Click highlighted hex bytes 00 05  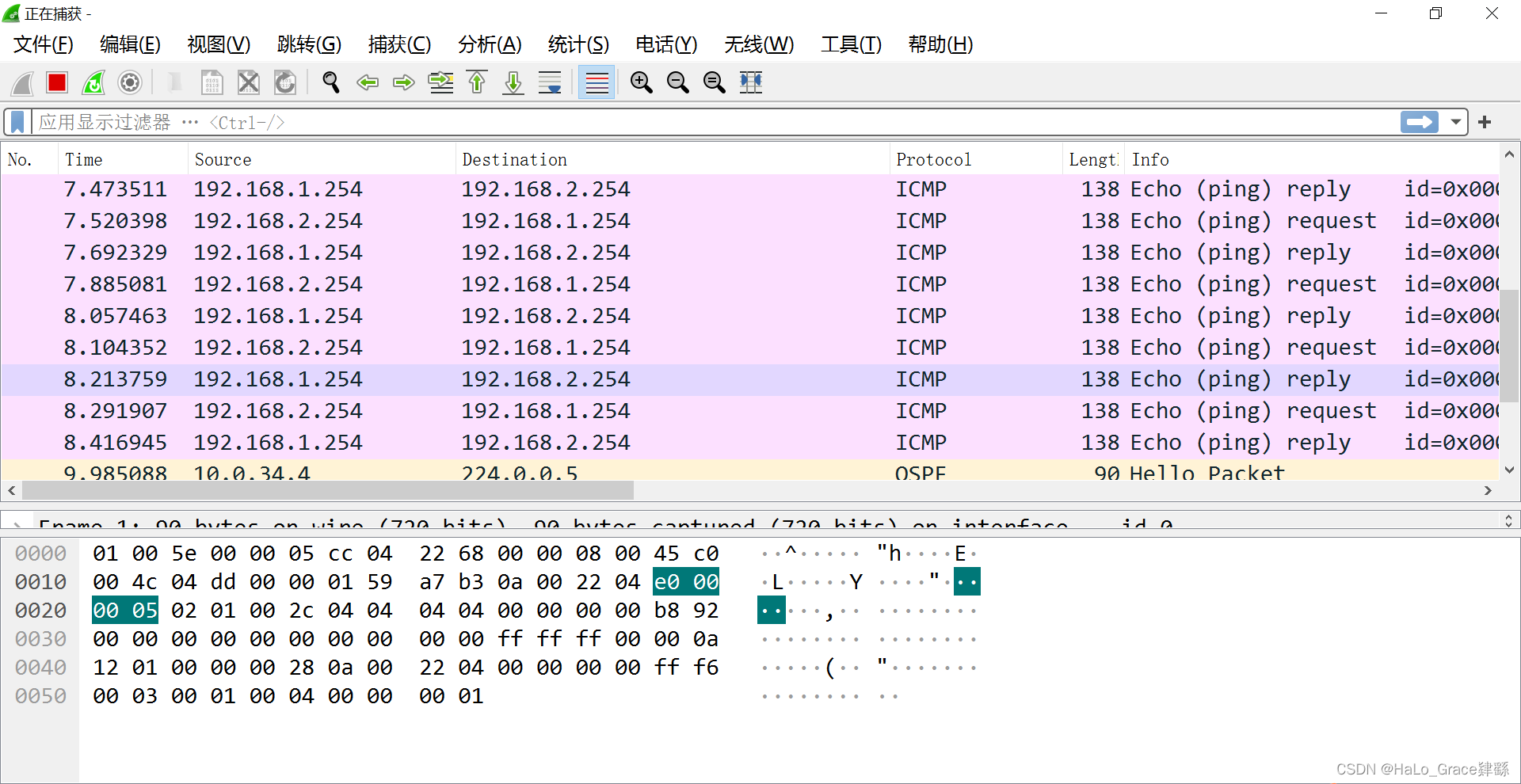click(125, 611)
